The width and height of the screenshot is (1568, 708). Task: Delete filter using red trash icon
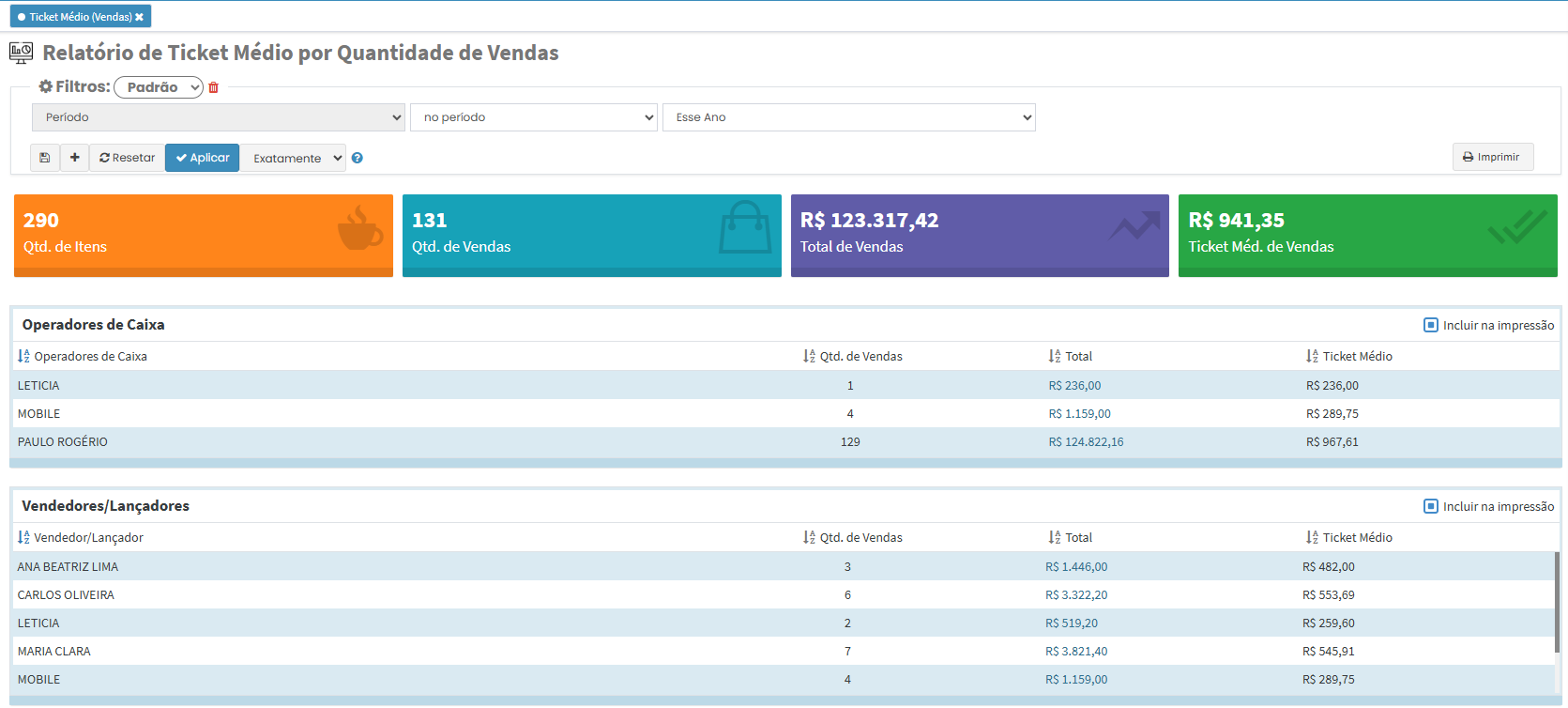[x=213, y=87]
